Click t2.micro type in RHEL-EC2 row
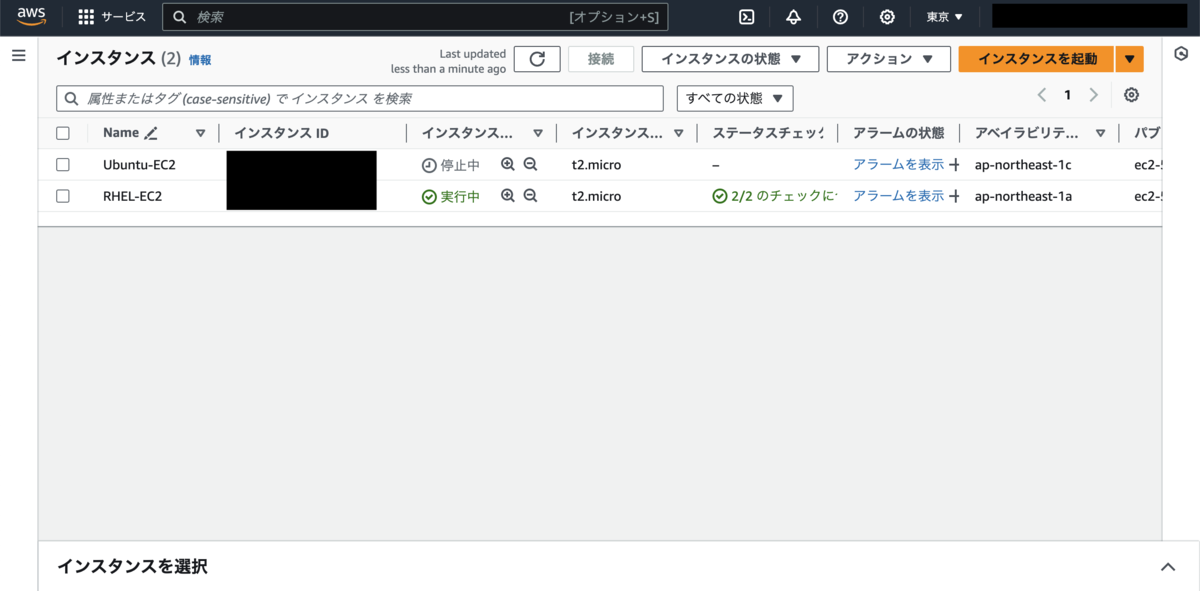Image resolution: width=1200 pixels, height=591 pixels. point(596,196)
